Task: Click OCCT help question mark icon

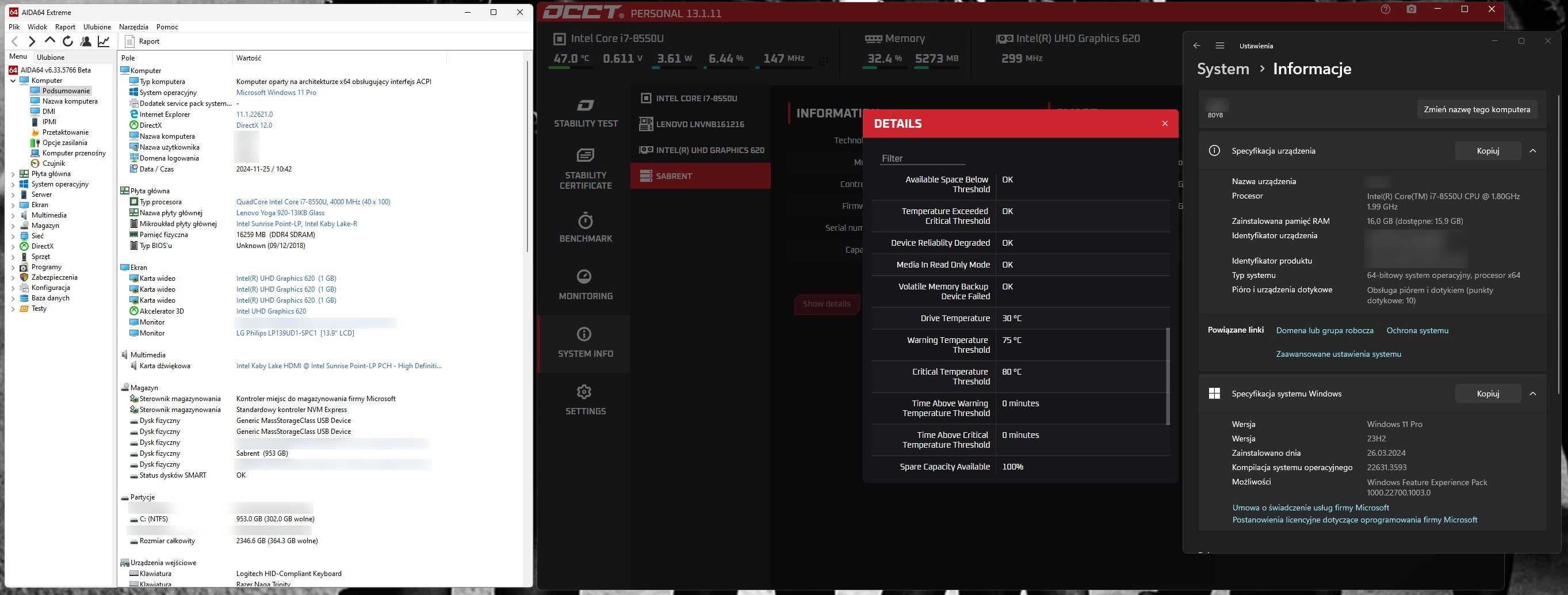Action: click(1386, 10)
